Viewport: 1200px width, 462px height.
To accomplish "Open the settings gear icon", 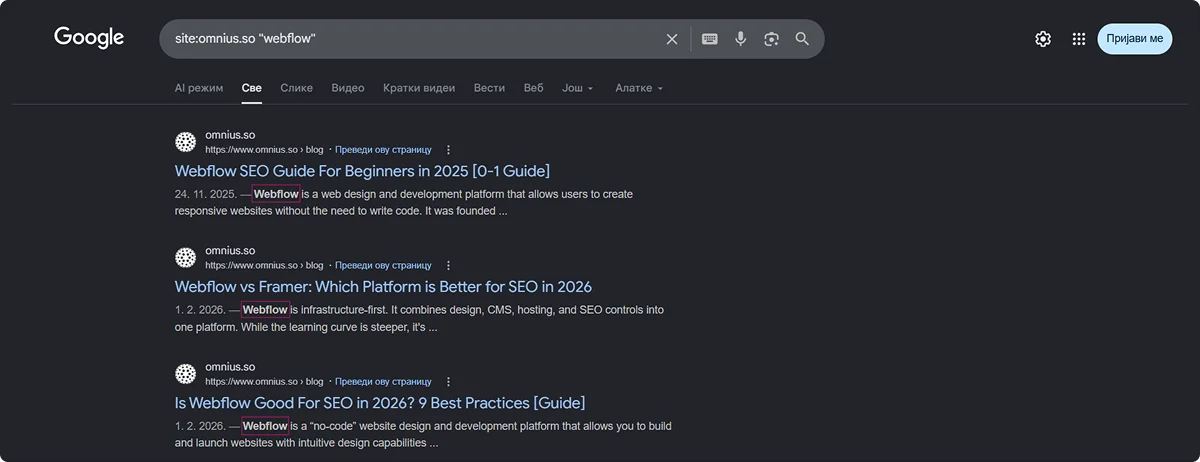I will pos(1043,39).
